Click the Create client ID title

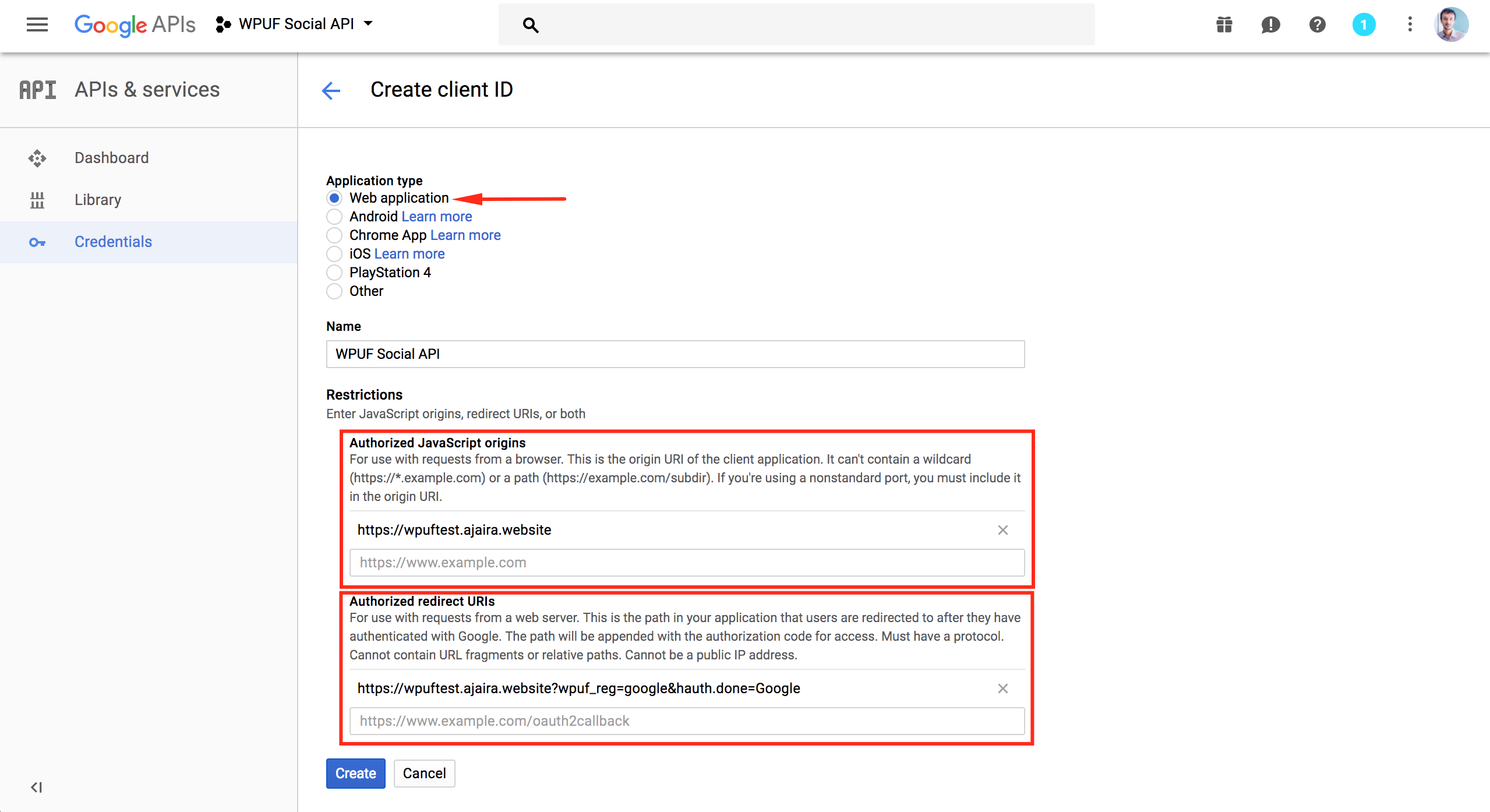point(442,90)
